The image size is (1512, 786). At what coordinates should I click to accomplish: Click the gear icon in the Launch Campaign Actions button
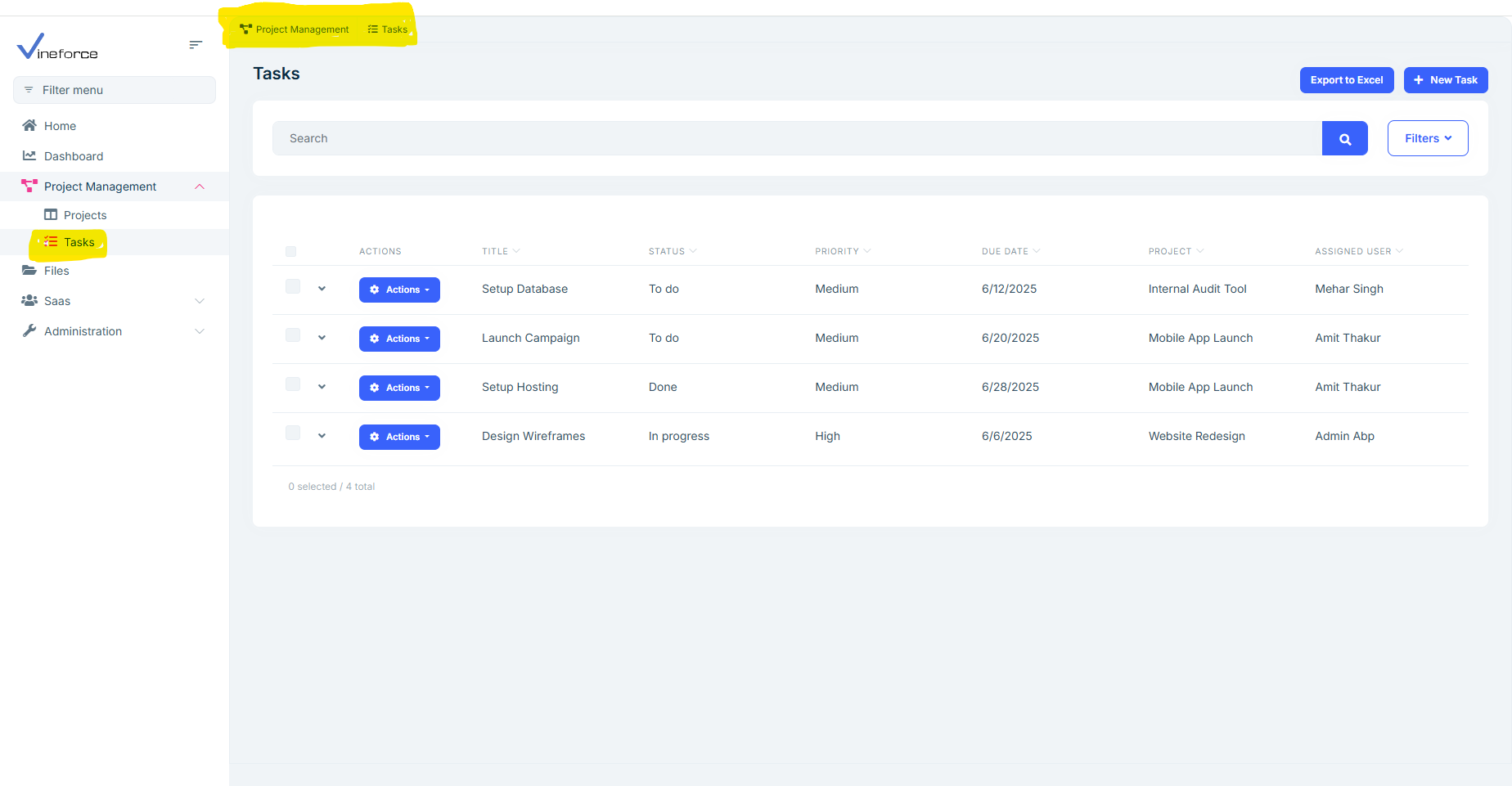coord(375,339)
